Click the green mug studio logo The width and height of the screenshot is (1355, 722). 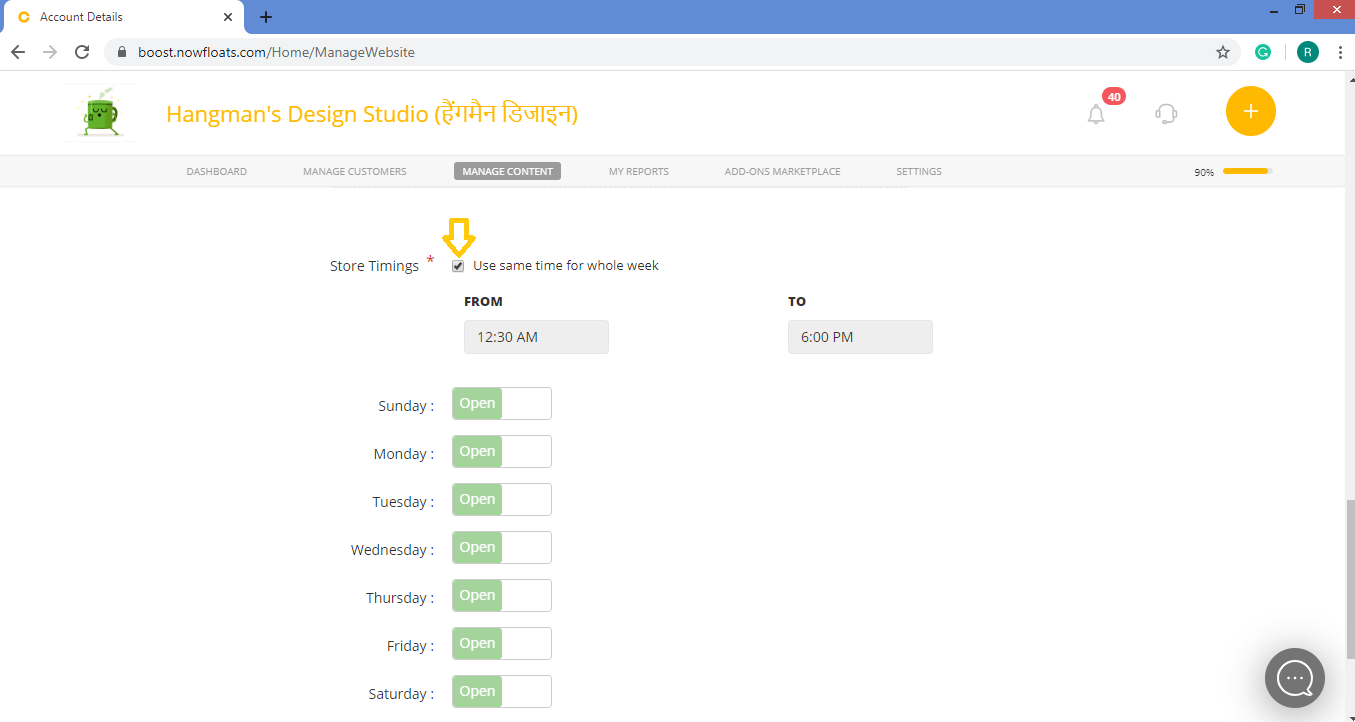[99, 113]
